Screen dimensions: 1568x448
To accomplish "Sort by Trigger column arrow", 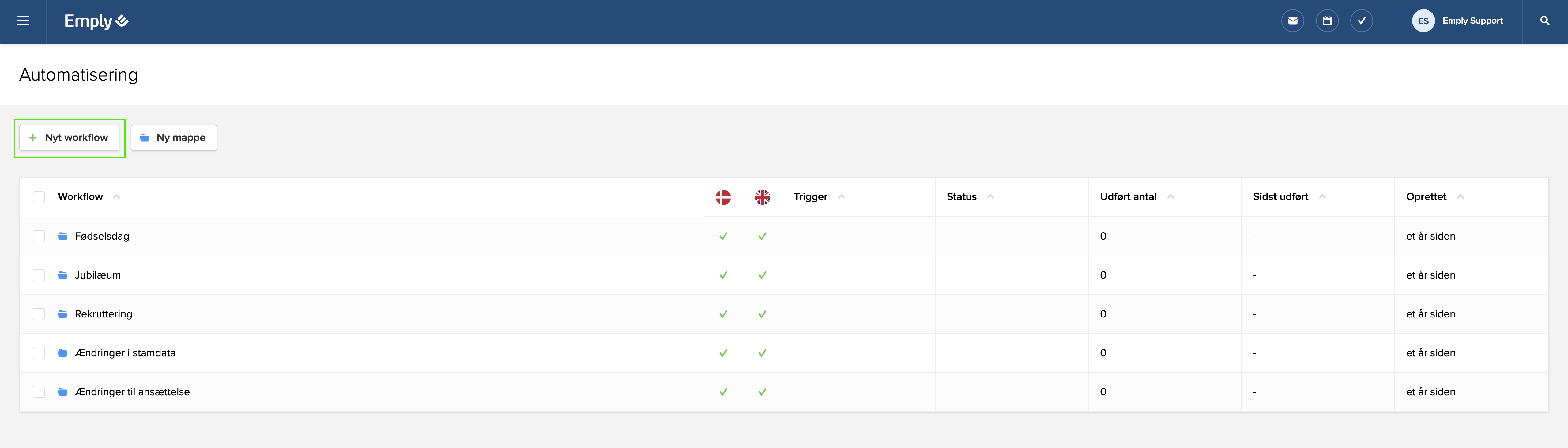I will point(841,197).
